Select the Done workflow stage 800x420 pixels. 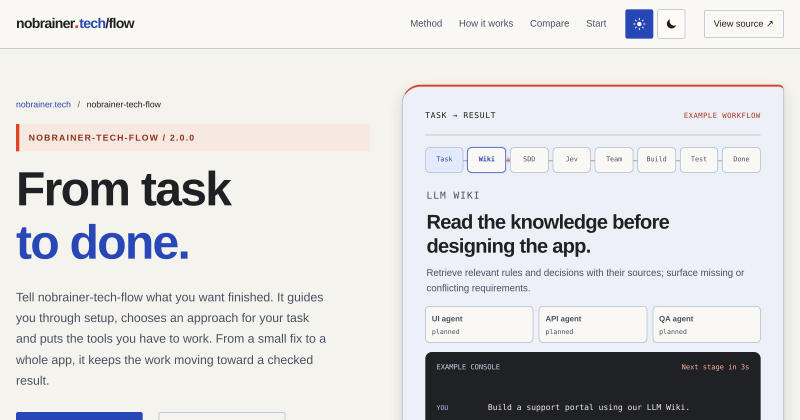click(x=741, y=160)
